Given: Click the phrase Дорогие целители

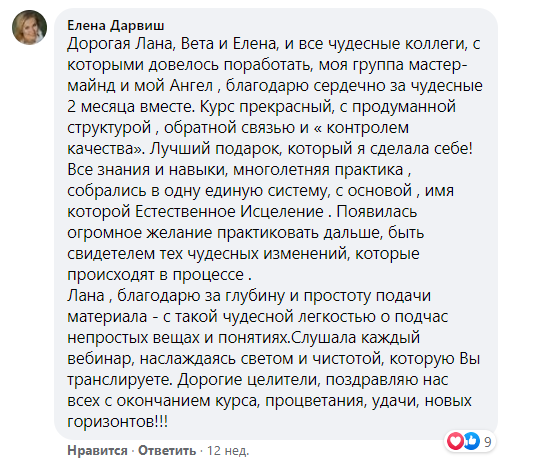Looking at the screenshot, I should [249, 380].
